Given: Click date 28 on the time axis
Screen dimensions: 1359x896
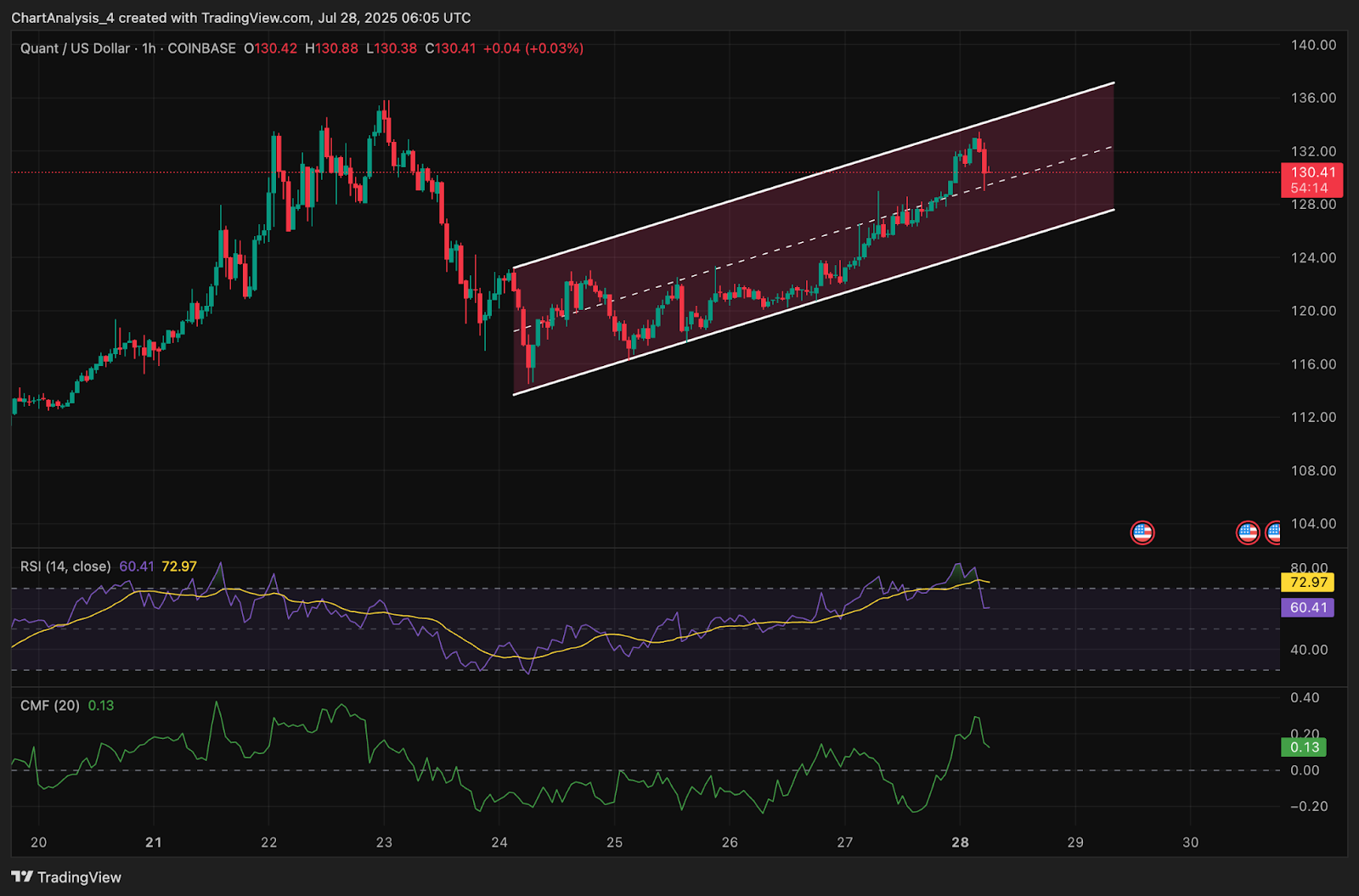Looking at the screenshot, I should [x=960, y=842].
